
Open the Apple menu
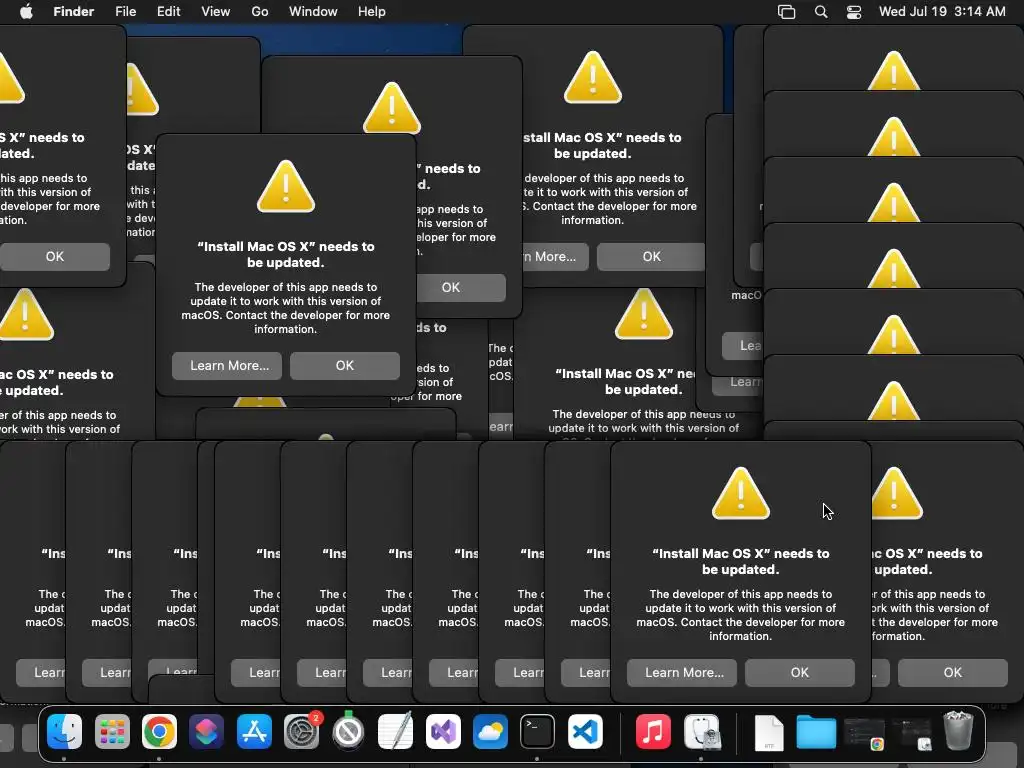(26, 12)
